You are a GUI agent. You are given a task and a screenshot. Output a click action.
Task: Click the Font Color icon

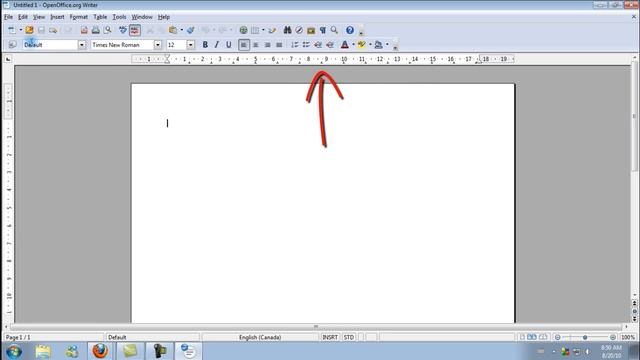click(345, 45)
